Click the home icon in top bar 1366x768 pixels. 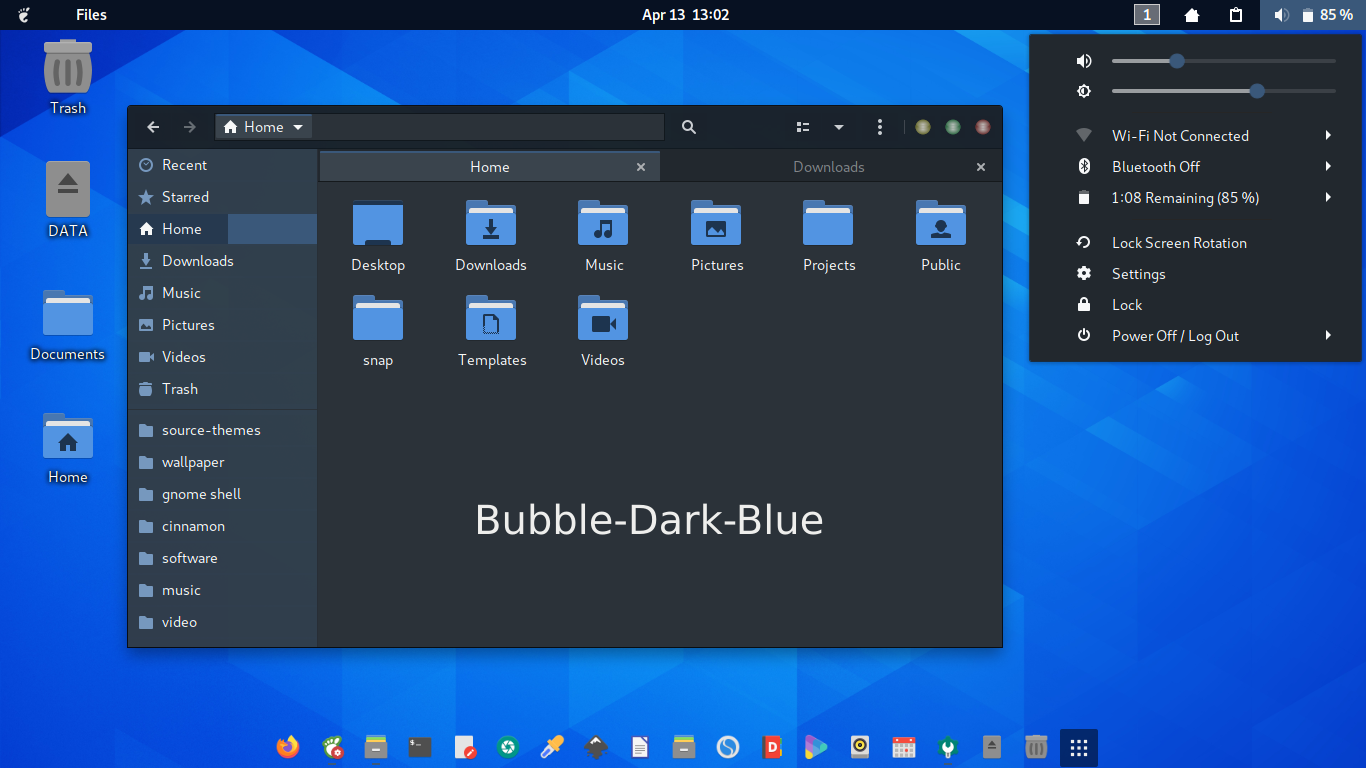(1192, 15)
